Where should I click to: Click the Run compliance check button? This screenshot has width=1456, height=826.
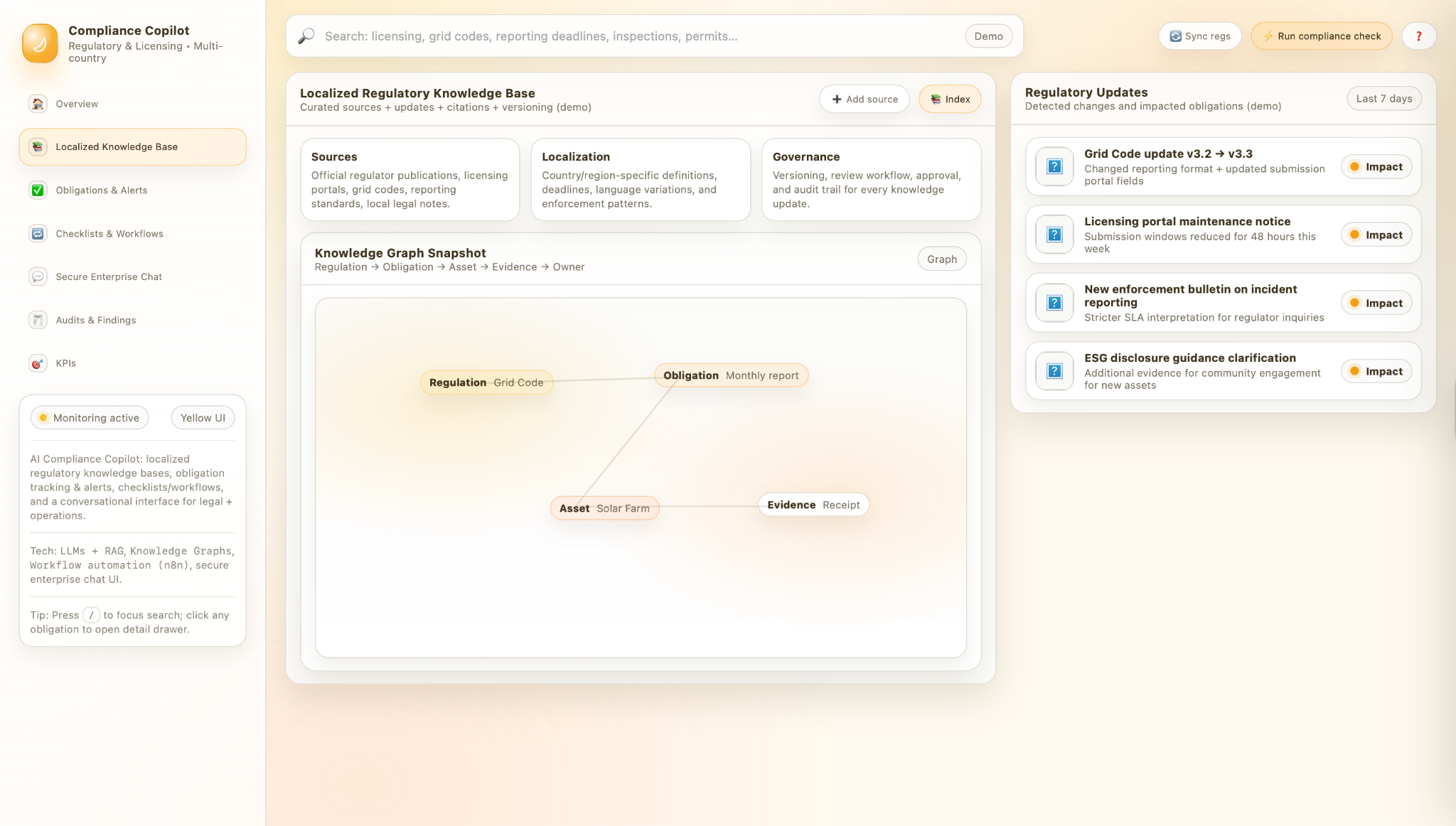tap(1321, 36)
